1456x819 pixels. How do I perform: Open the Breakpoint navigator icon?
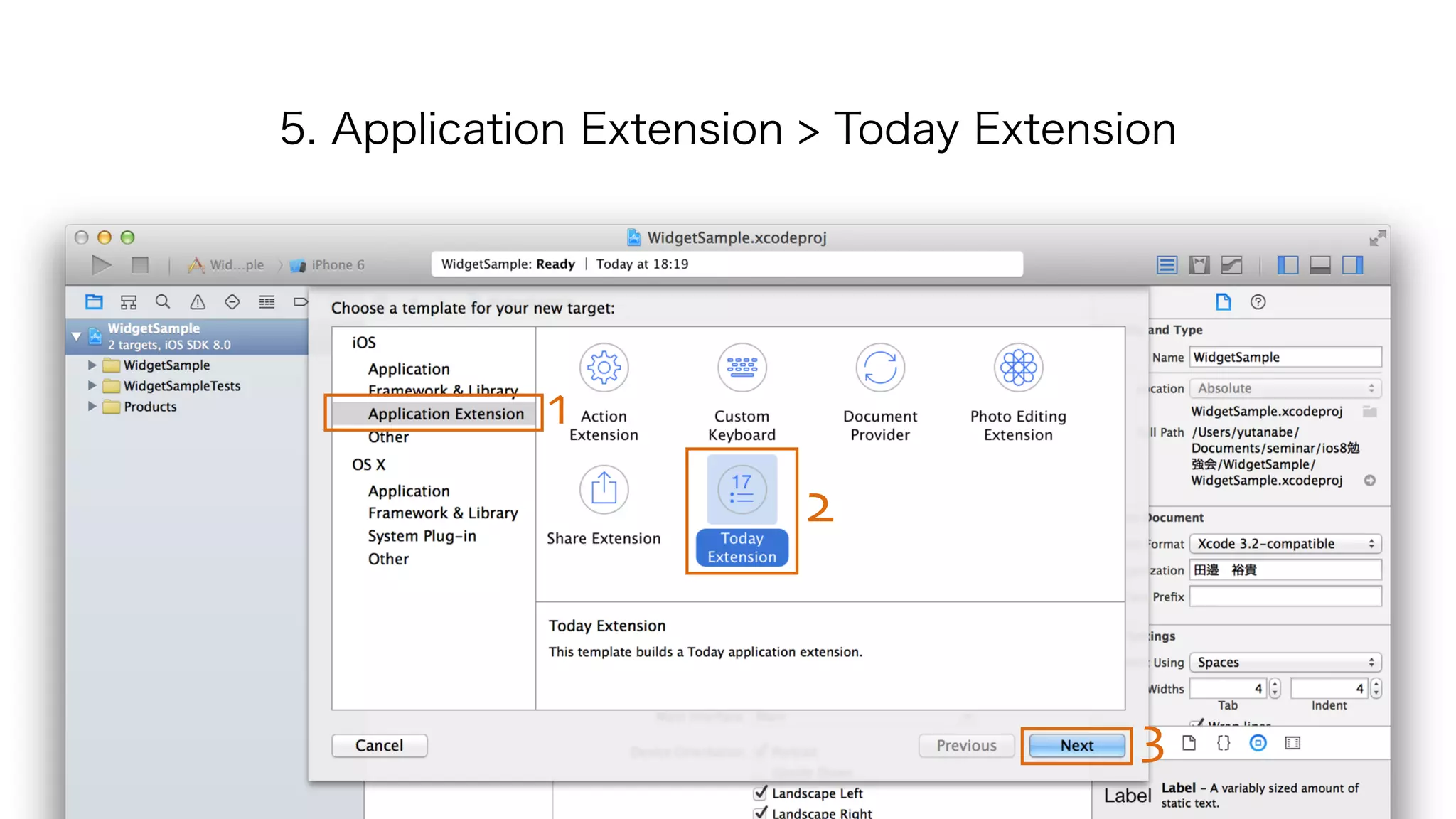(x=301, y=302)
